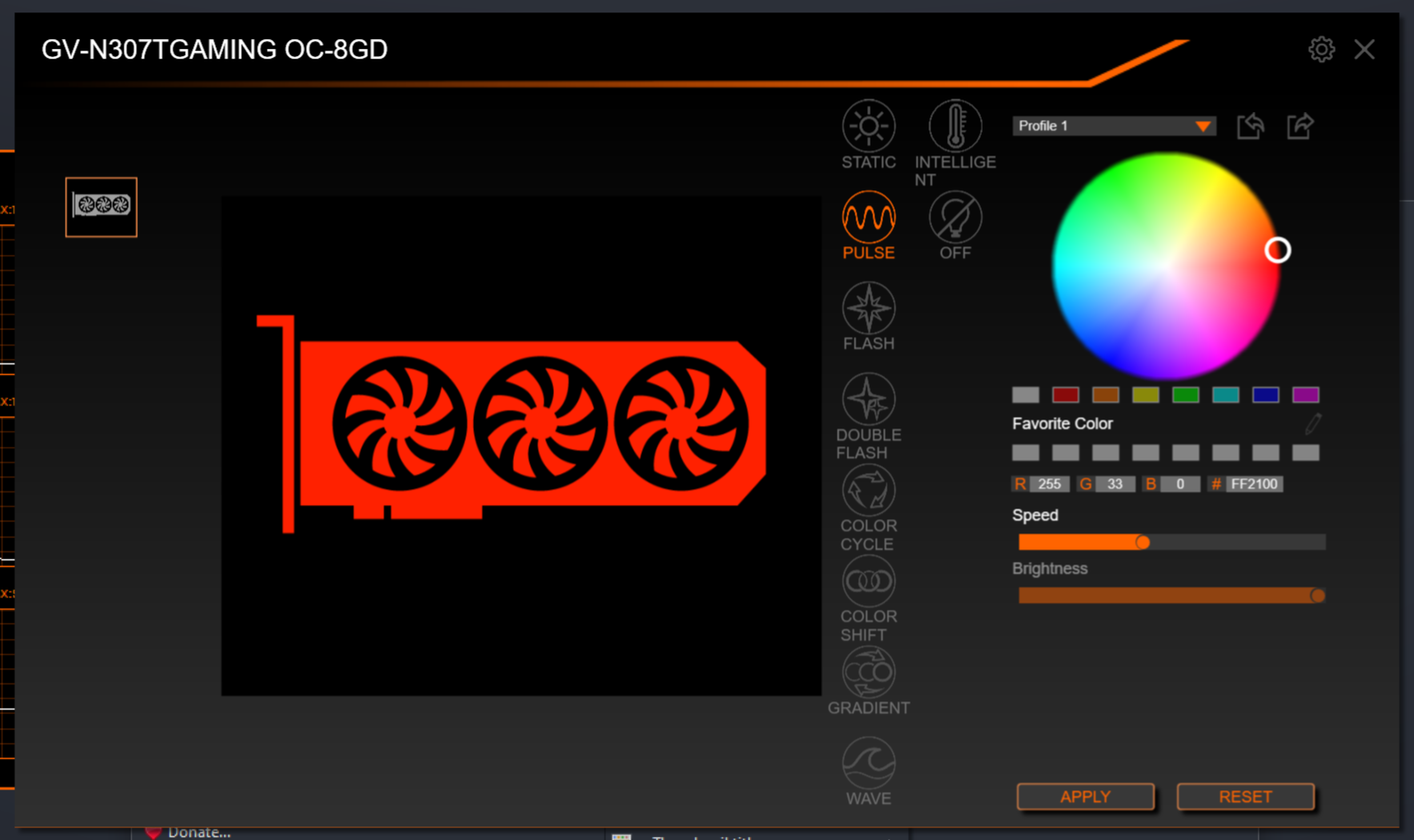Screen dimensions: 1414x840
Task: Select the Static lighting mode icon
Action: [868, 126]
